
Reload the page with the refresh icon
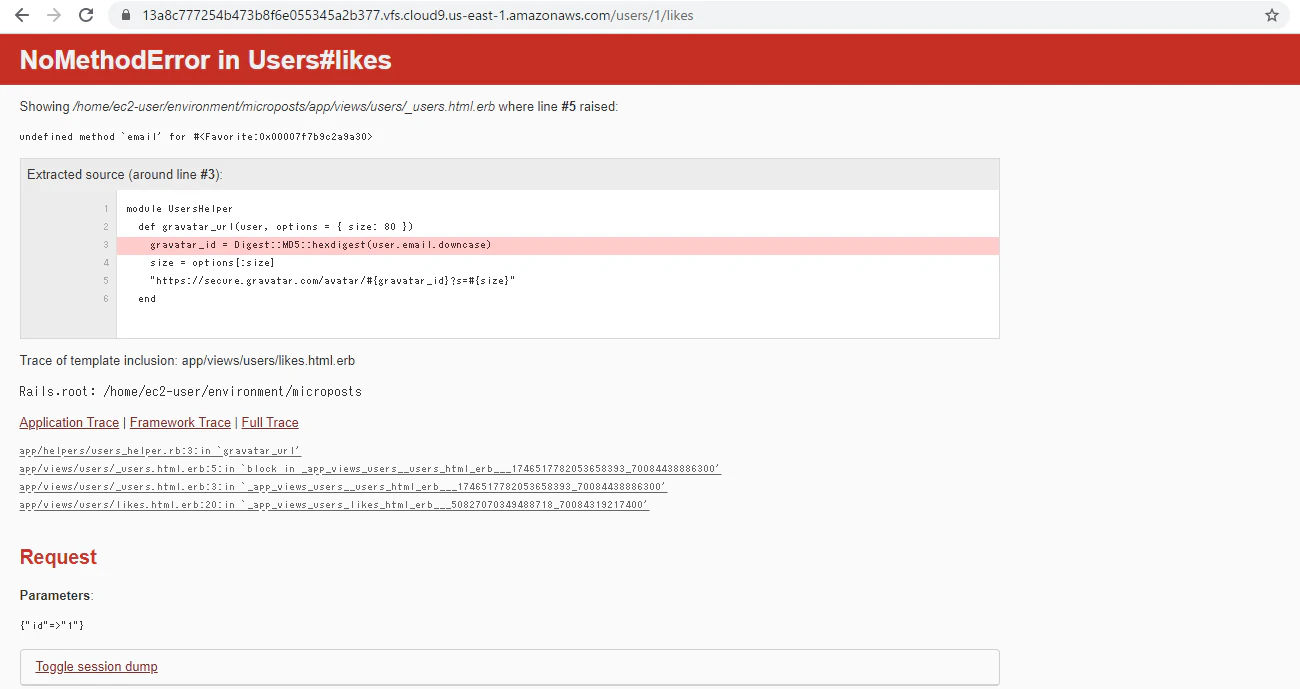[86, 15]
